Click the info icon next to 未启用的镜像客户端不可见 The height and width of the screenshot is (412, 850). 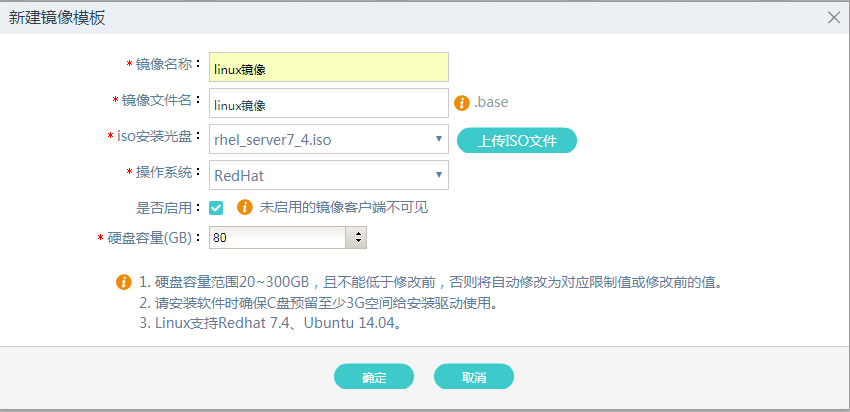pyautogui.click(x=244, y=208)
